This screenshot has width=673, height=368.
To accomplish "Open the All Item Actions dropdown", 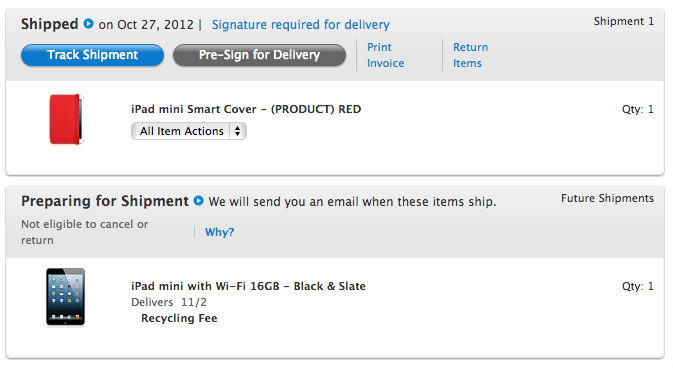I will (189, 131).
